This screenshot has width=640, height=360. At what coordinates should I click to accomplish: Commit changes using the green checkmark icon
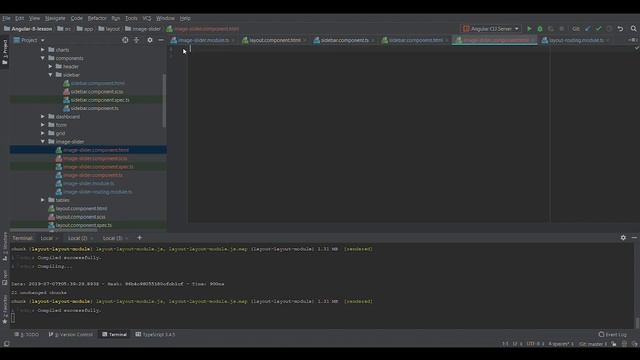(598, 29)
